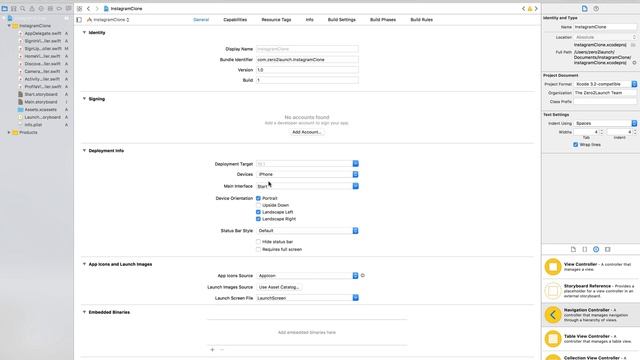Show the File Template library
This screenshot has width=640, height=360.
pos(573,249)
